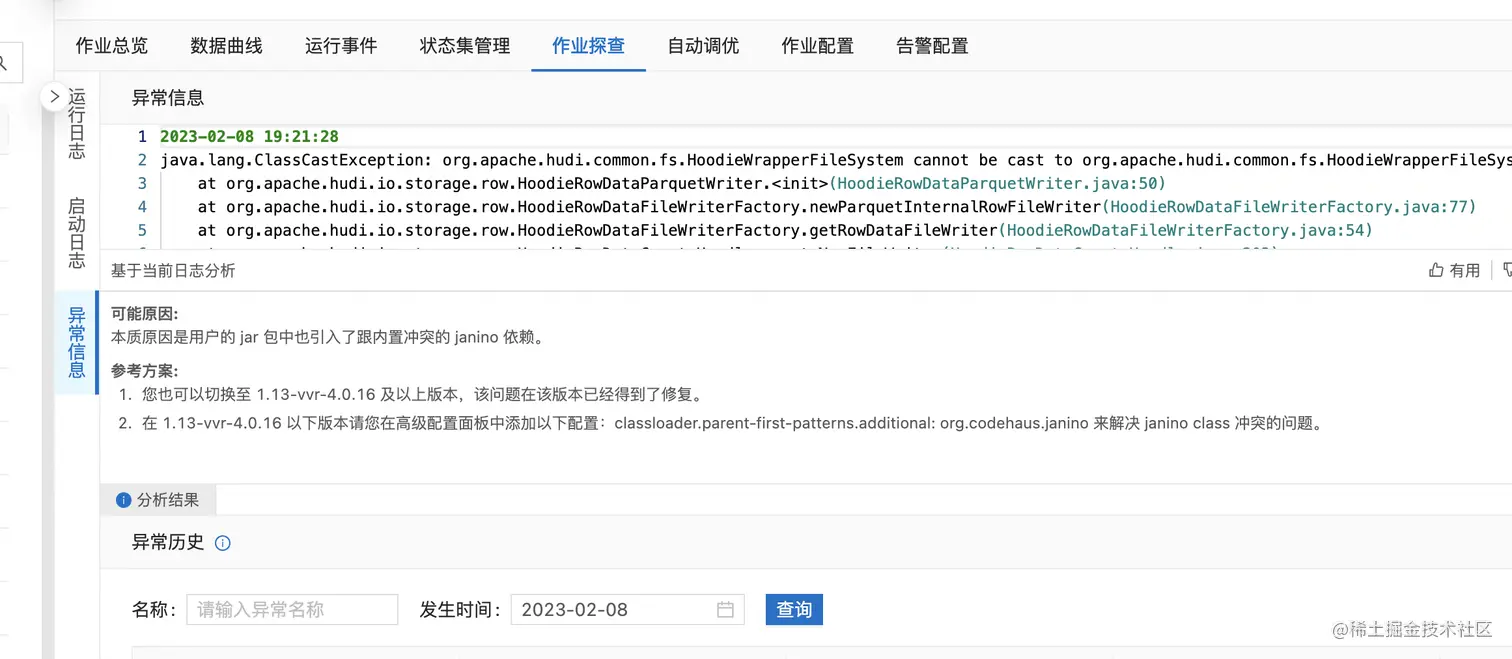Click HoodieRowDataFileWriterFactory.java:77 stack trace reference
The height and width of the screenshot is (659, 1512).
1289,207
